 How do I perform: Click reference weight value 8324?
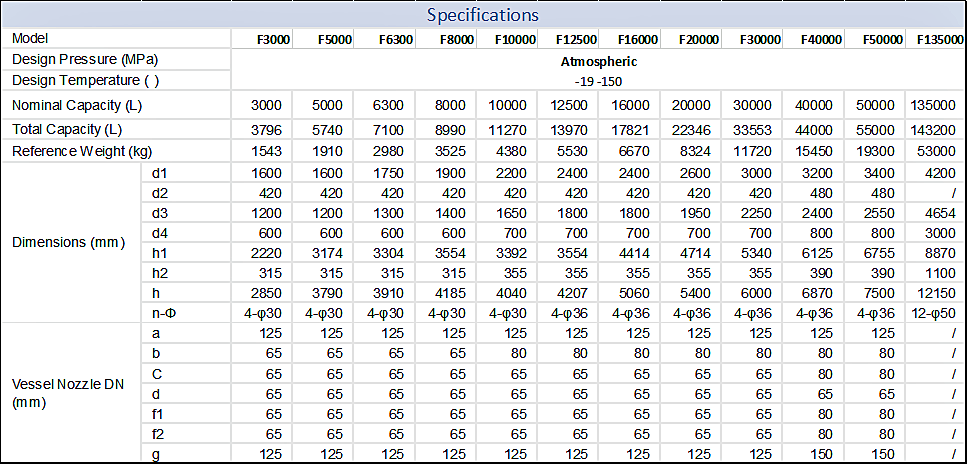coord(695,151)
